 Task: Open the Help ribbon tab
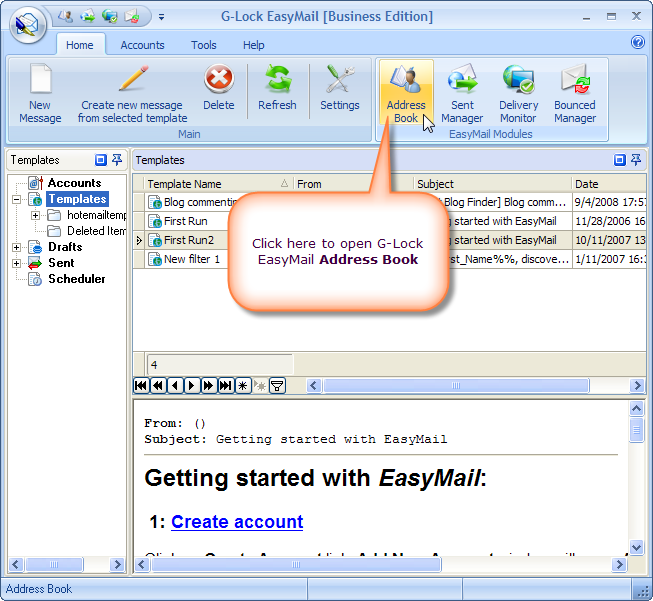click(254, 45)
